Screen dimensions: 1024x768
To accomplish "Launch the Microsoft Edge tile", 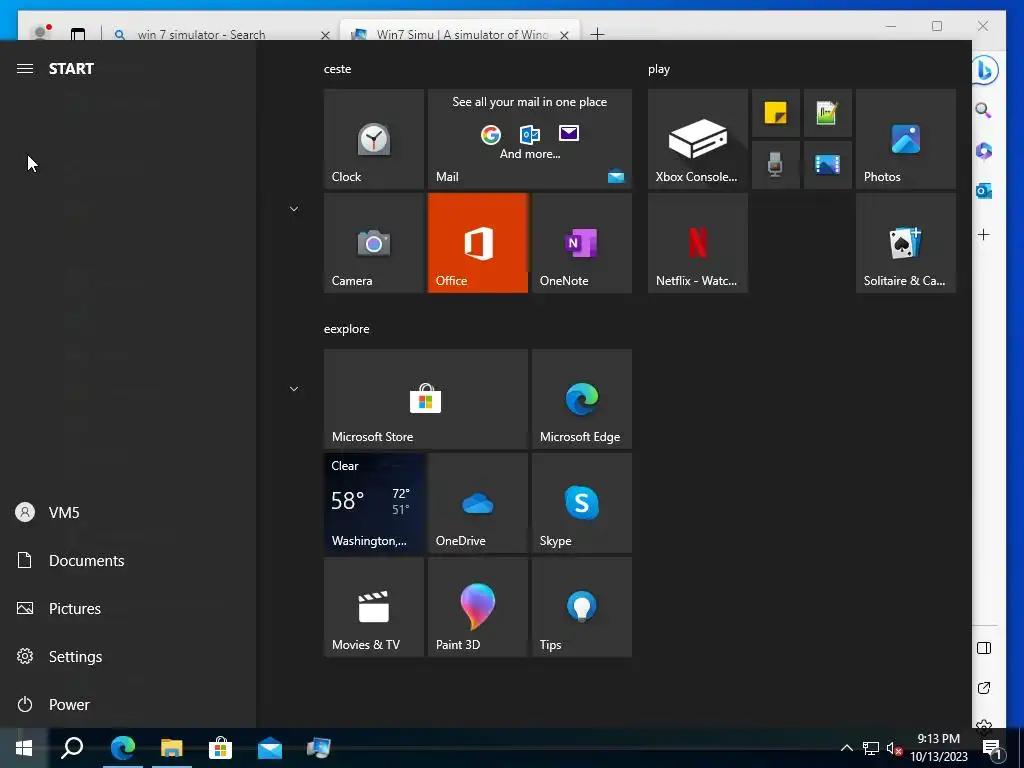I will coord(581,399).
